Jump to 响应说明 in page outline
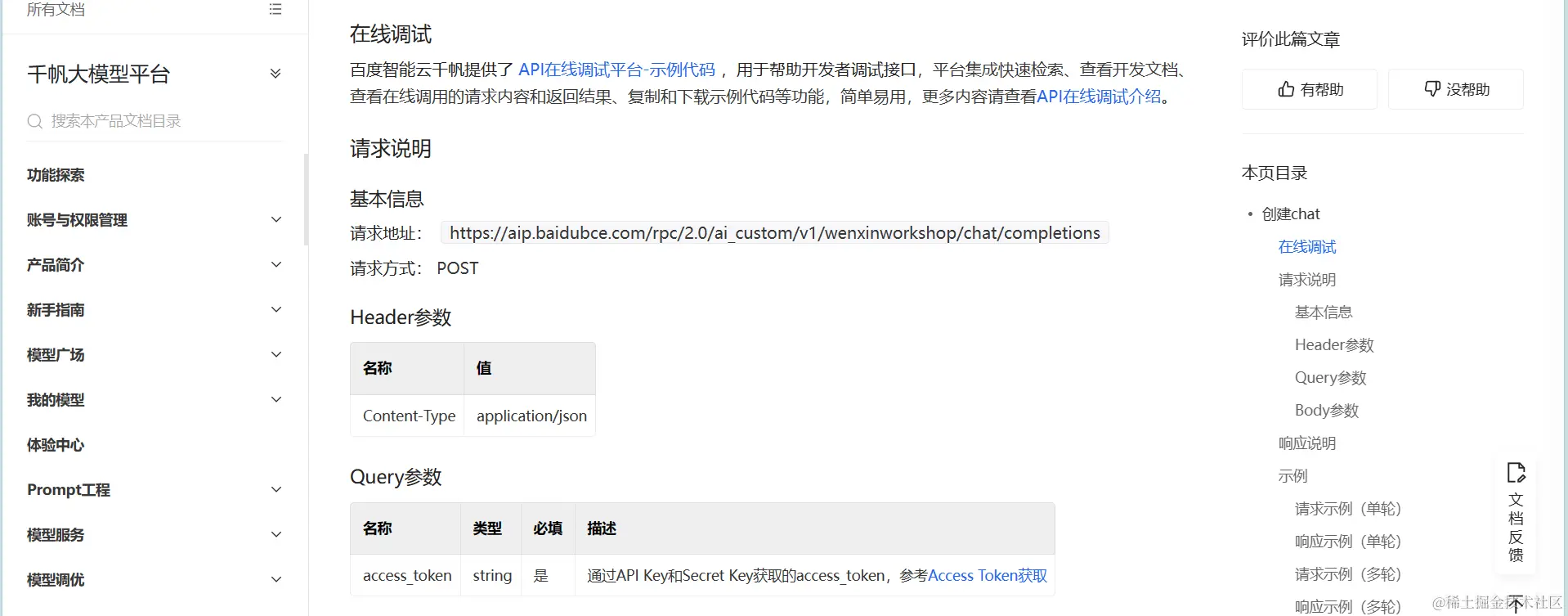 tap(1307, 443)
